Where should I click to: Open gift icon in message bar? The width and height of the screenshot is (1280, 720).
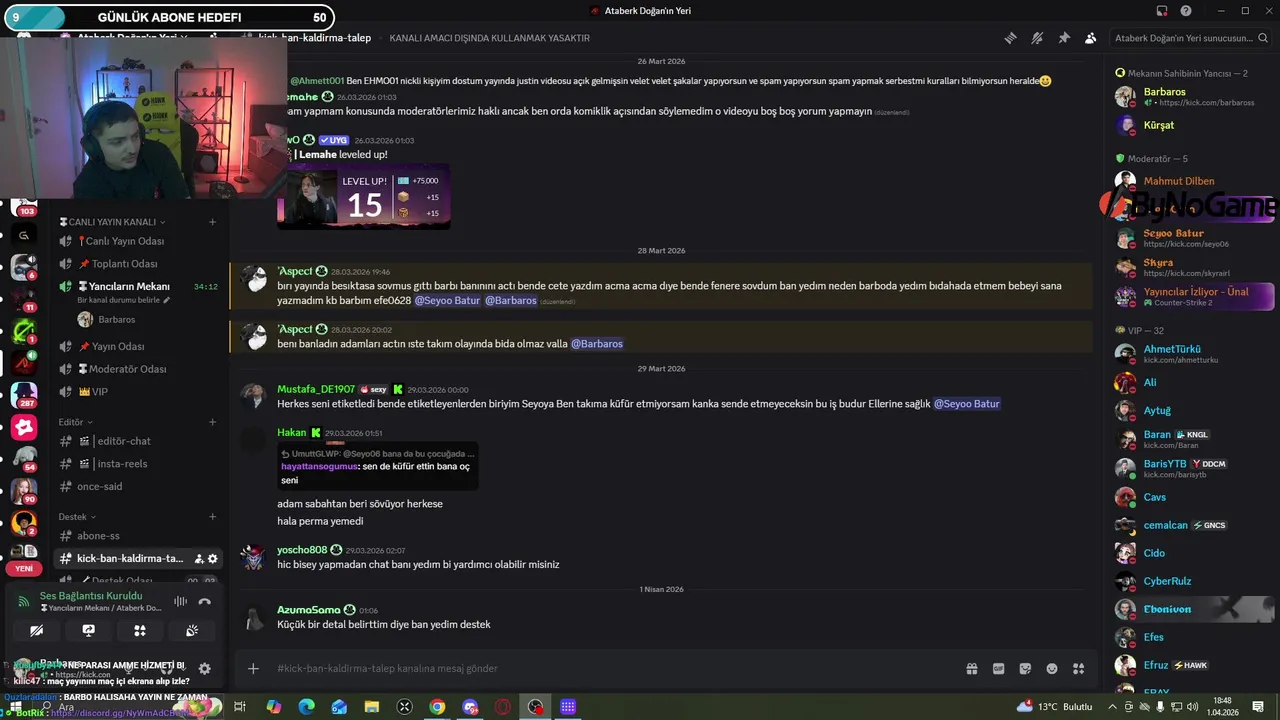pyautogui.click(x=971, y=669)
